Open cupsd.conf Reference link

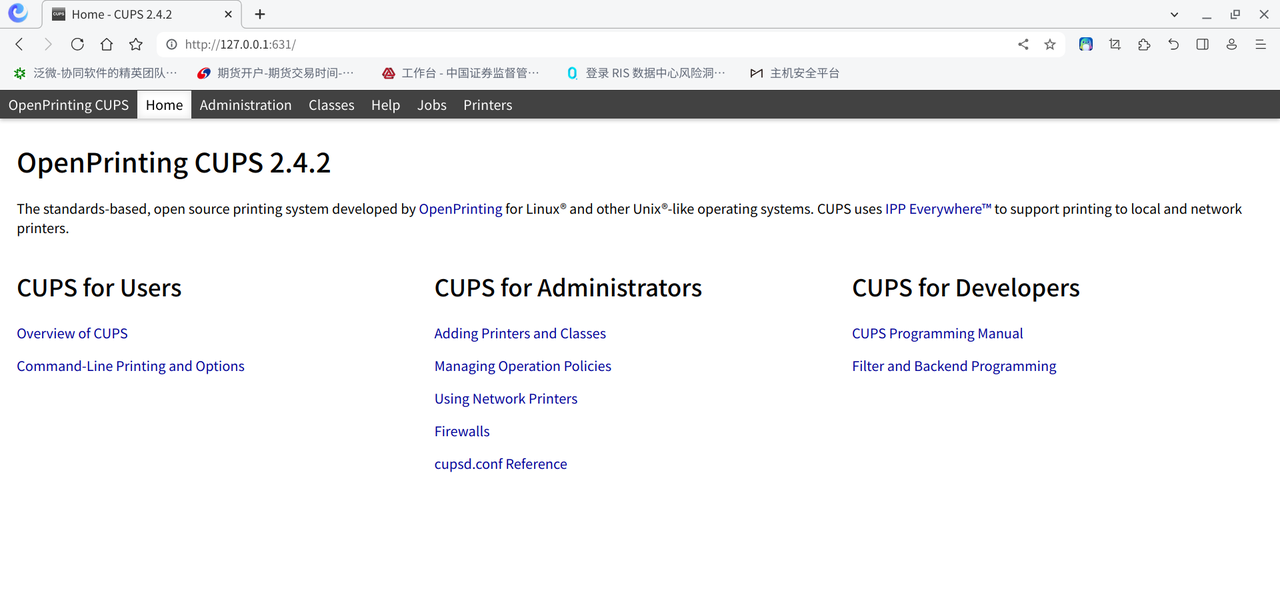(x=501, y=464)
